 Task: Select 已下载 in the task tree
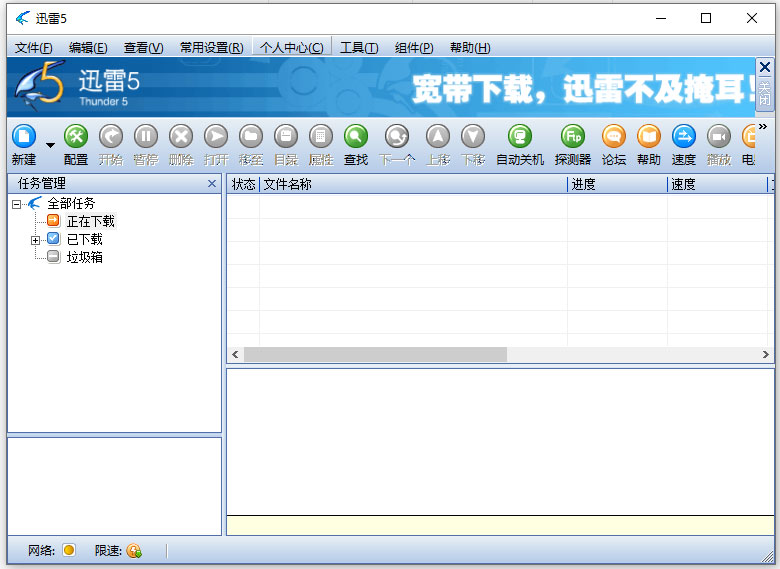(x=85, y=240)
